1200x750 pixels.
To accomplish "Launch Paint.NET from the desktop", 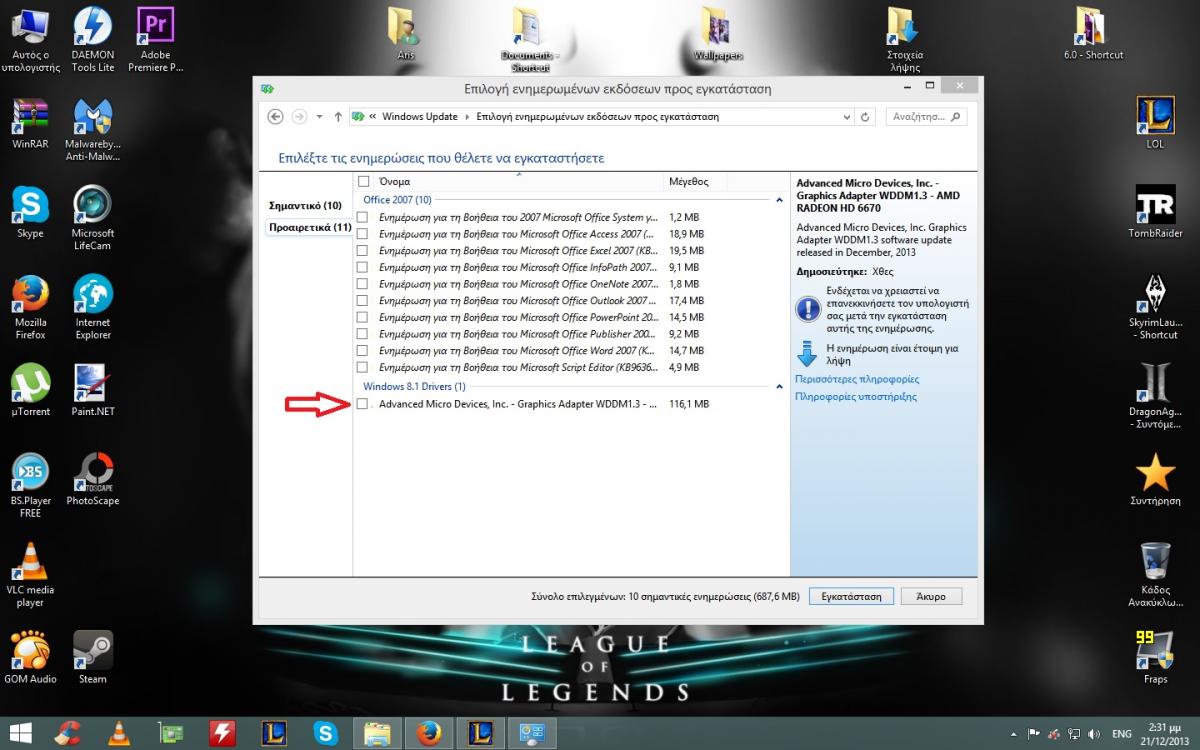I will click(x=92, y=391).
